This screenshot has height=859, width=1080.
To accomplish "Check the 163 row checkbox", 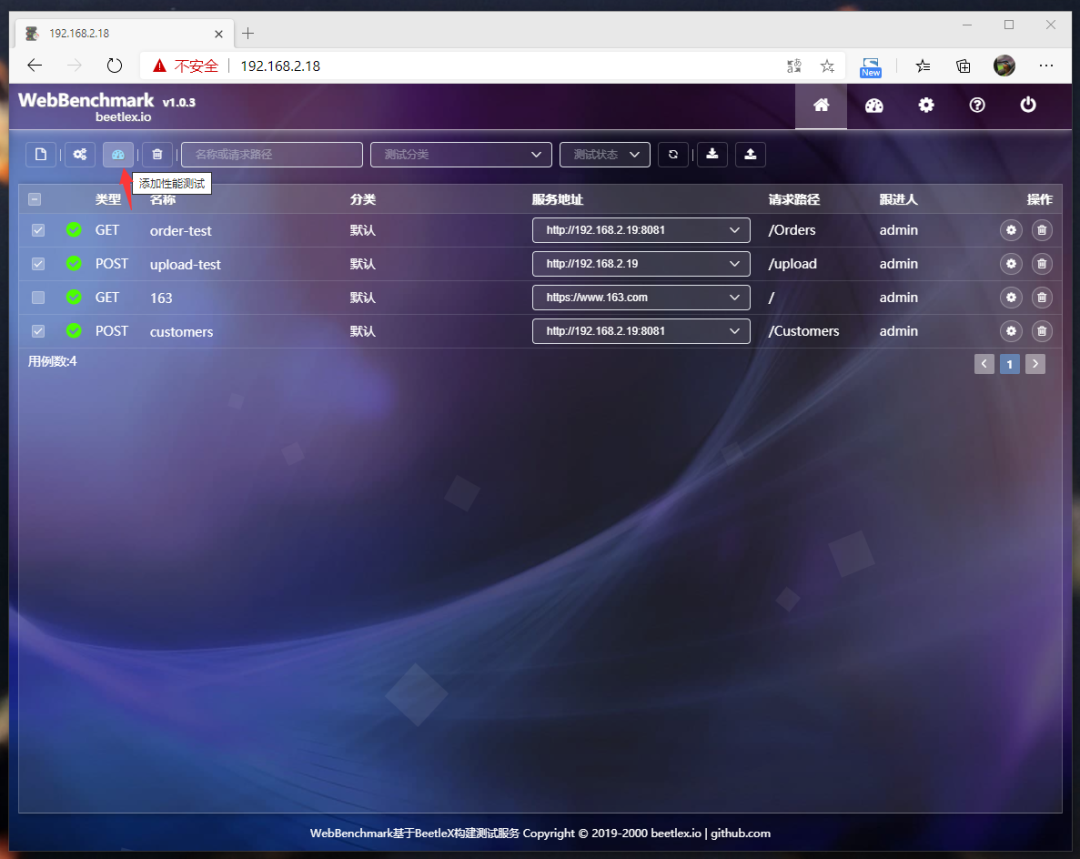I will coord(38,298).
